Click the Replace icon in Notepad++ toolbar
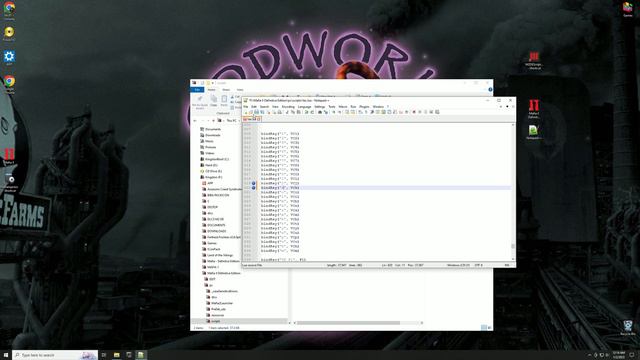 click(x=326, y=112)
